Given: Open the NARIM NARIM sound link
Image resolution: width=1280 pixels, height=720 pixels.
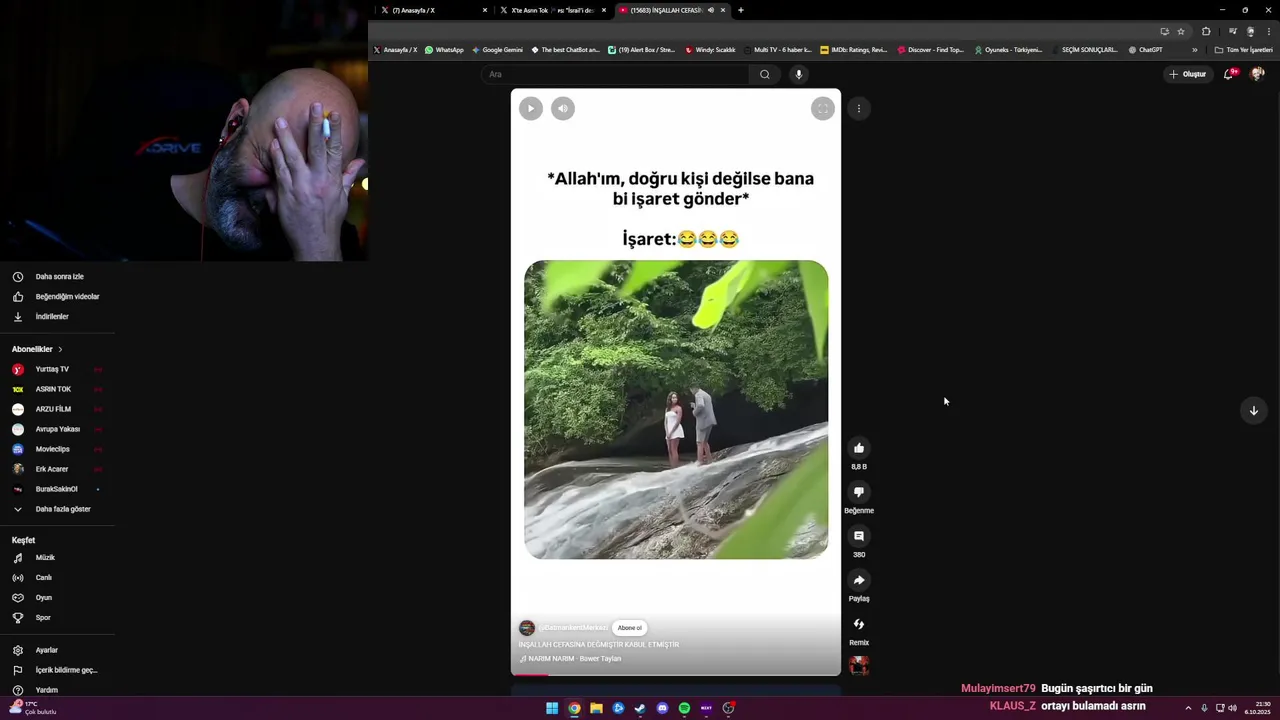Looking at the screenshot, I should point(574,659).
